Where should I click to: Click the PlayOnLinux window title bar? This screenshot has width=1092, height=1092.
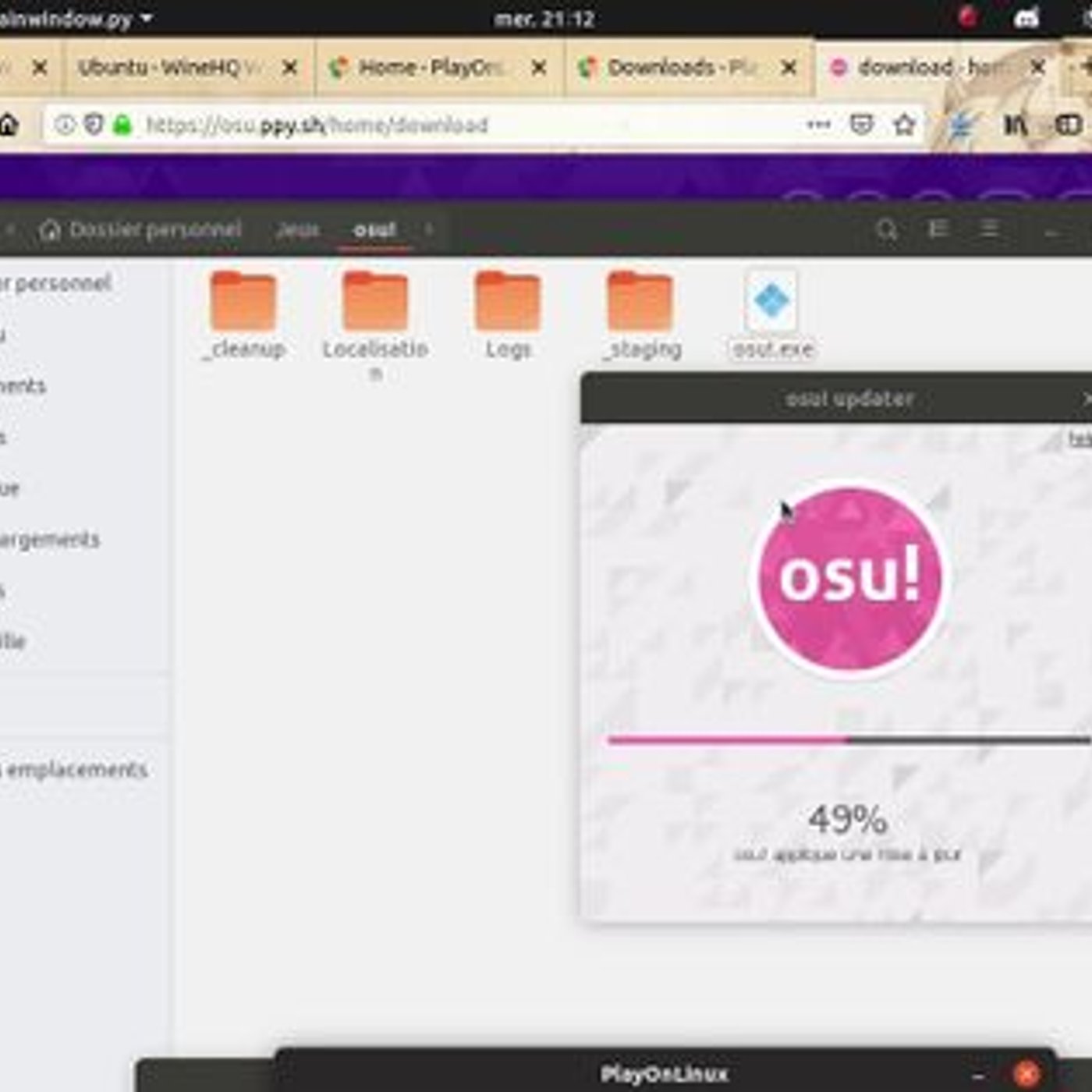coord(665,1073)
